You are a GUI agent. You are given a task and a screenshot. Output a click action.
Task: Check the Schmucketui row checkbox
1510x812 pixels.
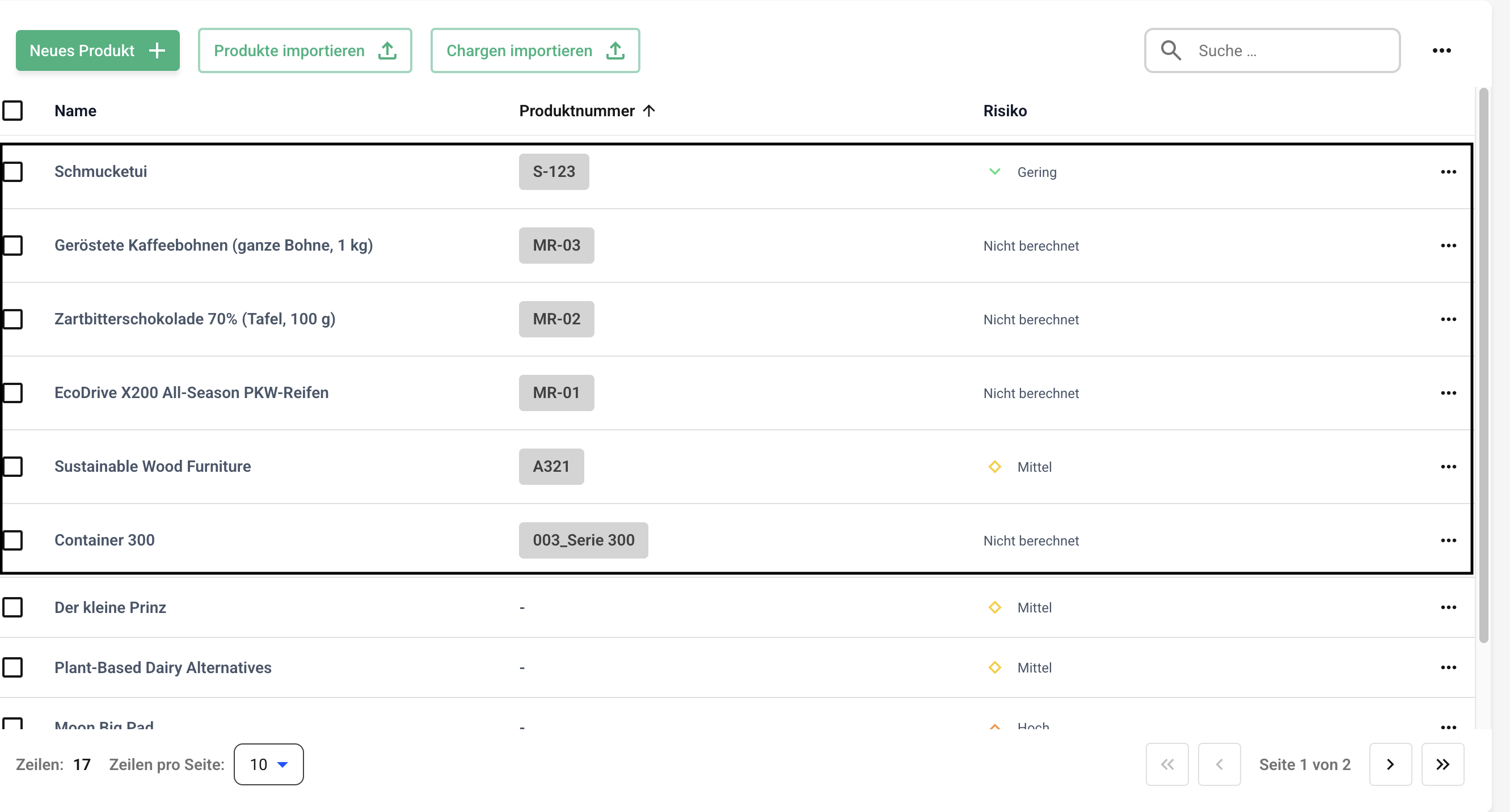tap(13, 172)
